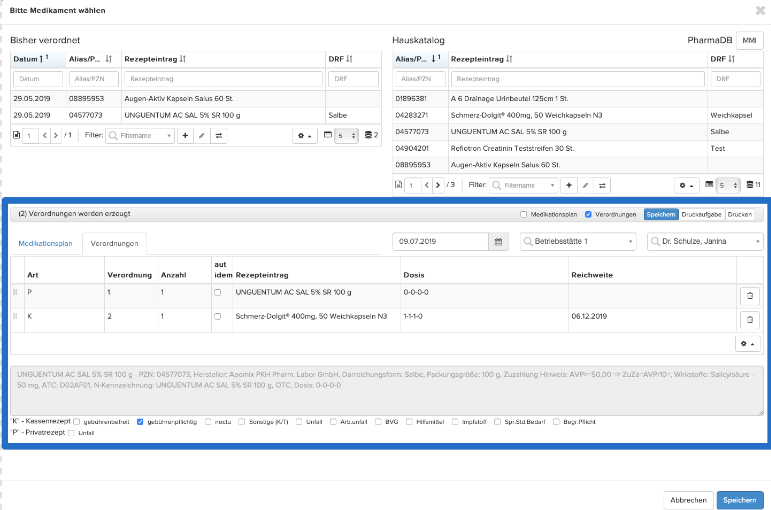The image size is (771, 510).
Task: Click Abbrechen button
Action: click(688, 500)
